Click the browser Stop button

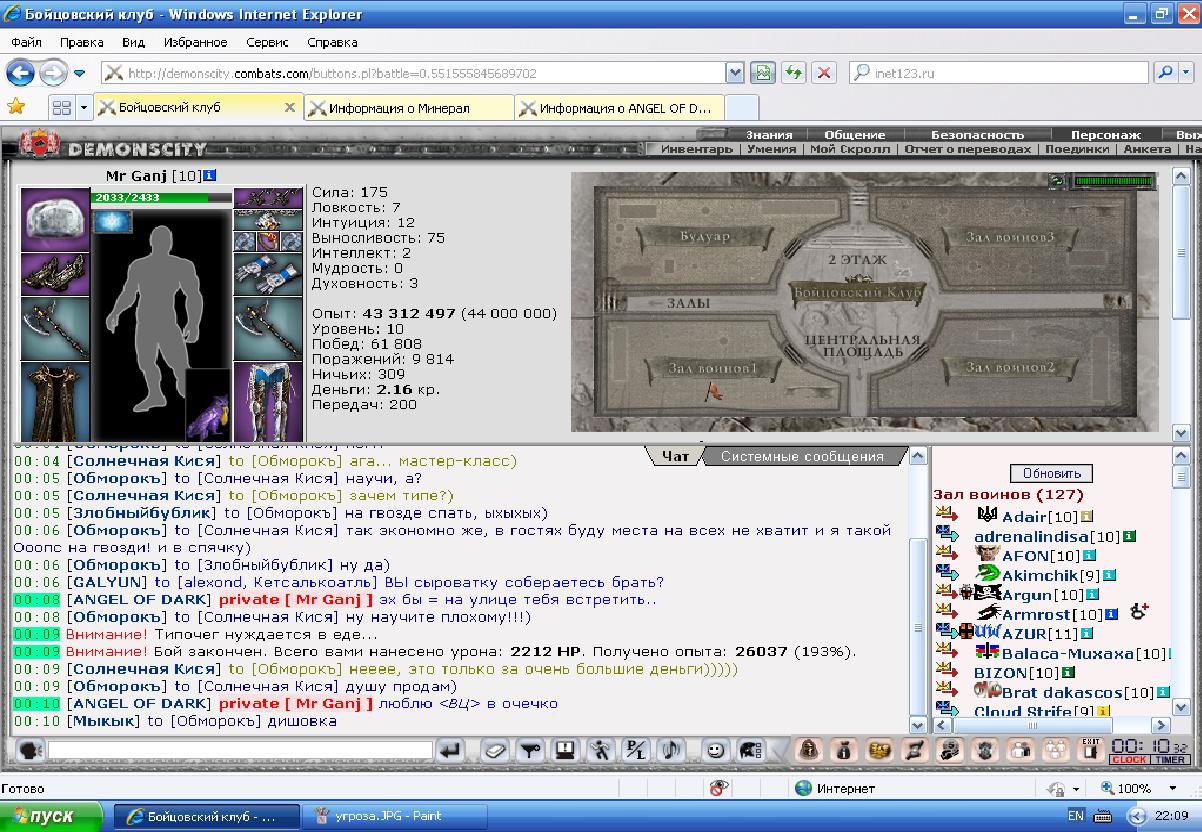coord(824,73)
